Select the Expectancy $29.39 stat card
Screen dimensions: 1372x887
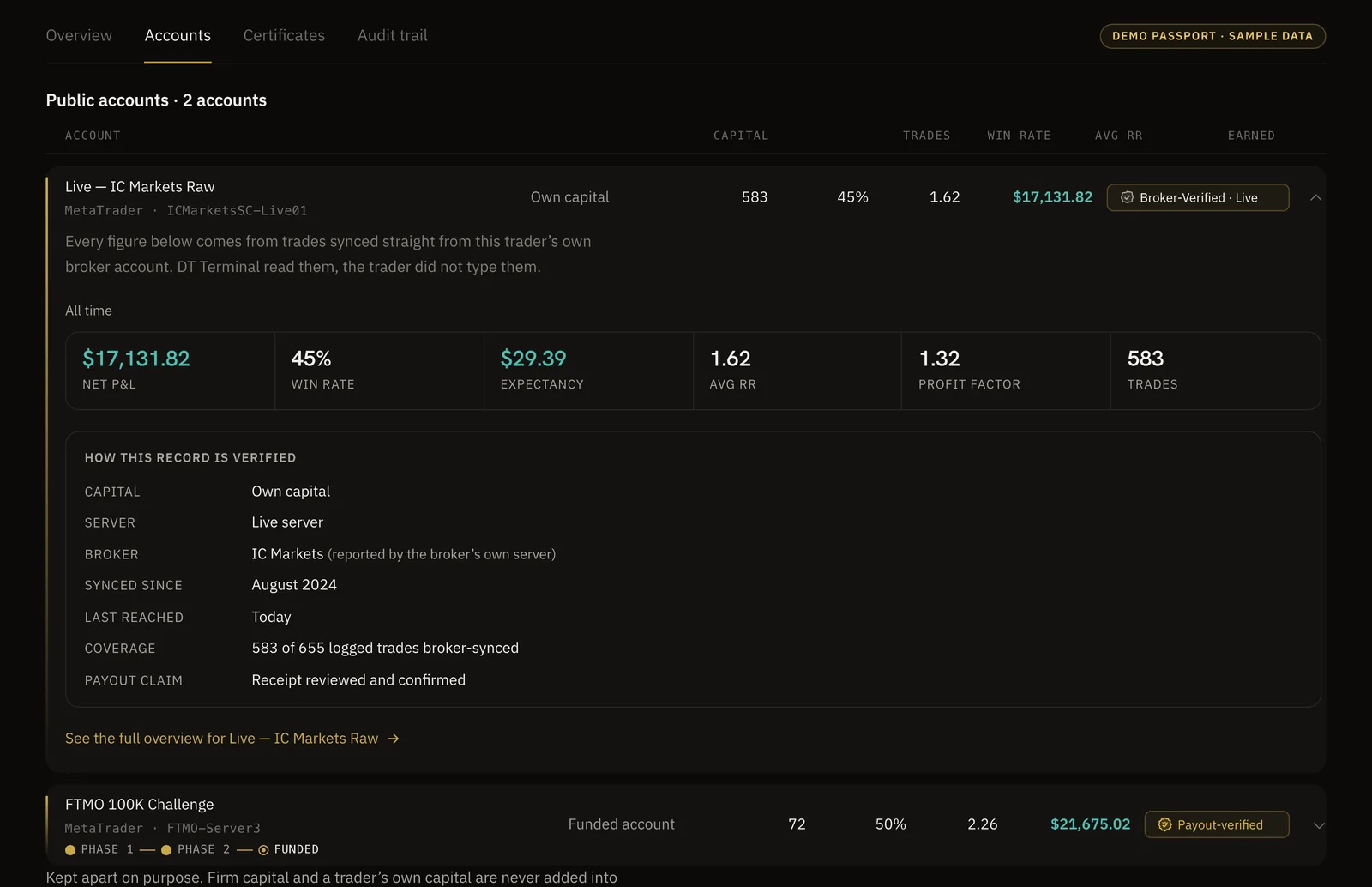coord(588,371)
